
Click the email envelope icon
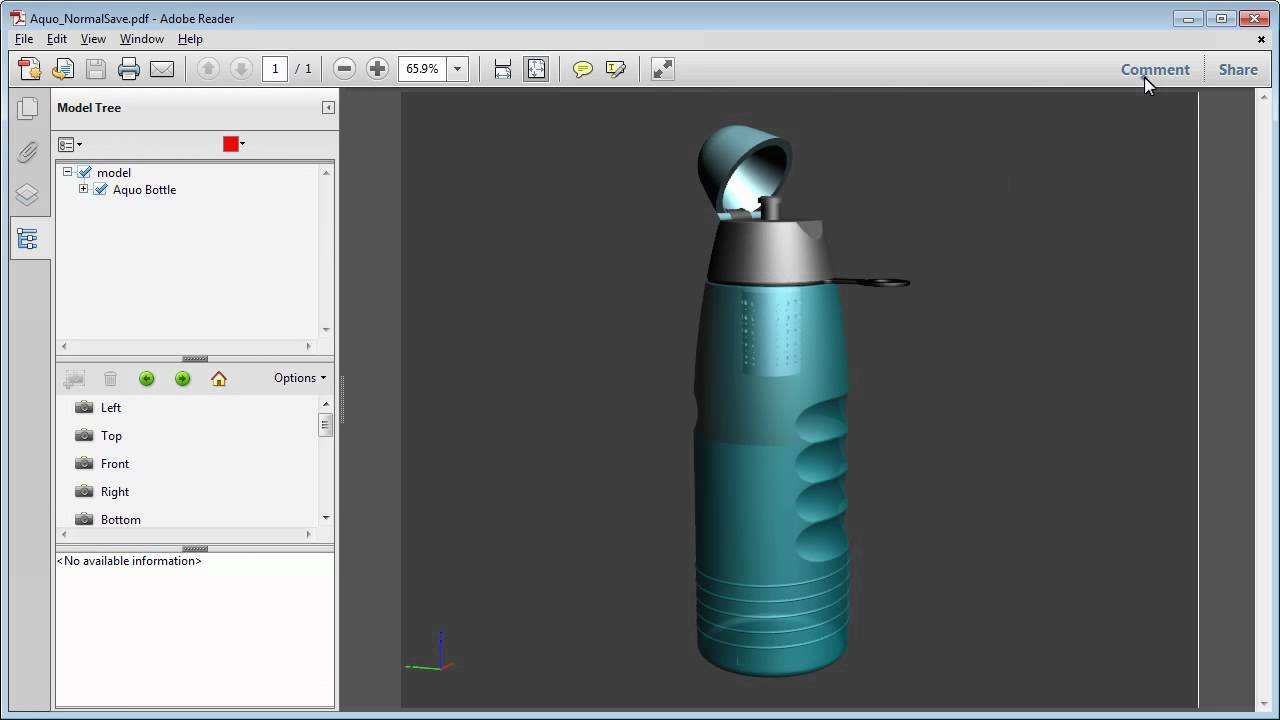click(x=162, y=69)
